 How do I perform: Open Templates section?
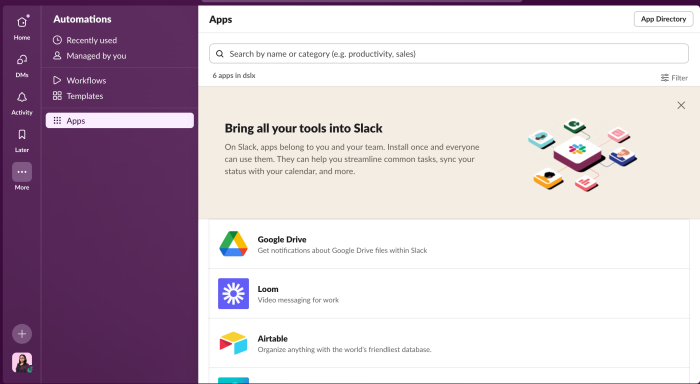[120, 96]
